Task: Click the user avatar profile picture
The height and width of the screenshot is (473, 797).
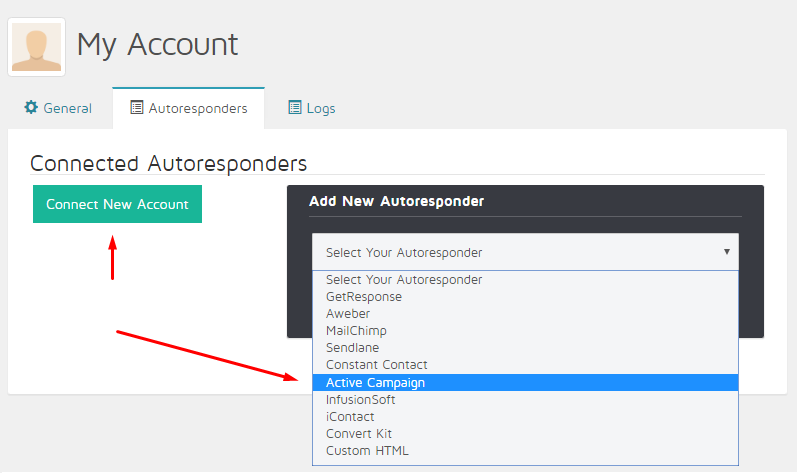Action: (37, 47)
